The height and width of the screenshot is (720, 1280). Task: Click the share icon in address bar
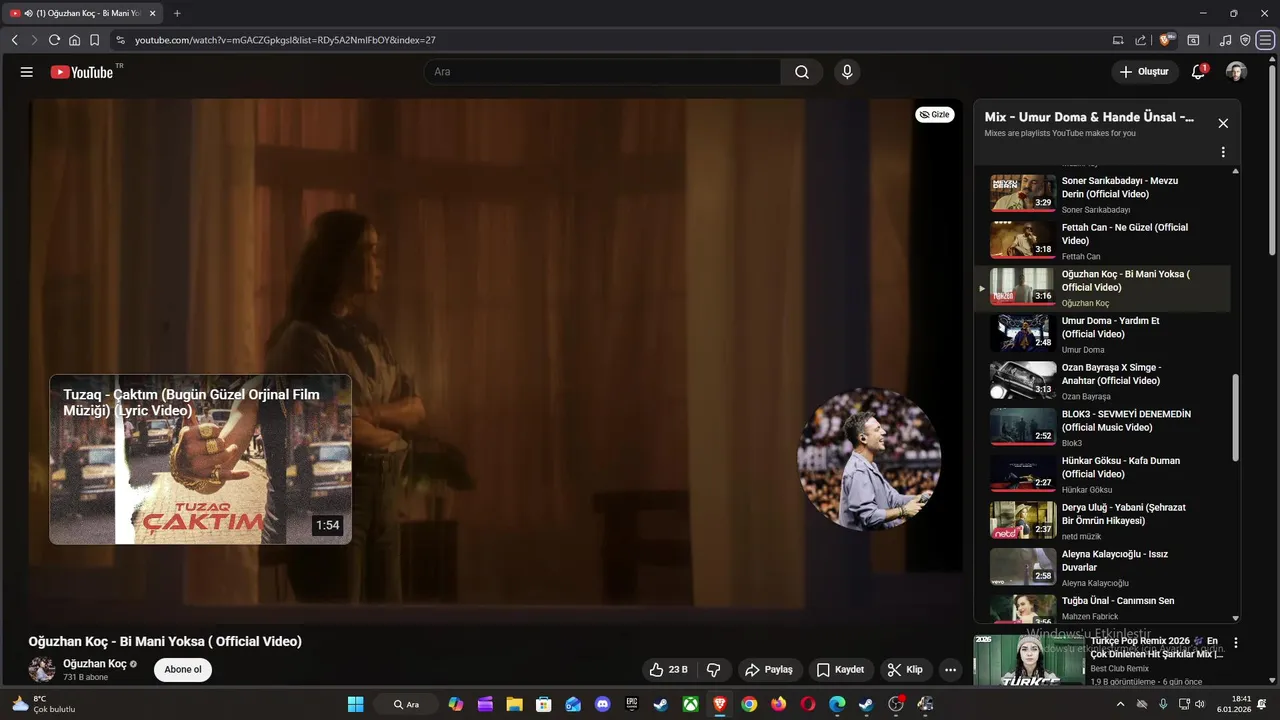(x=1140, y=40)
